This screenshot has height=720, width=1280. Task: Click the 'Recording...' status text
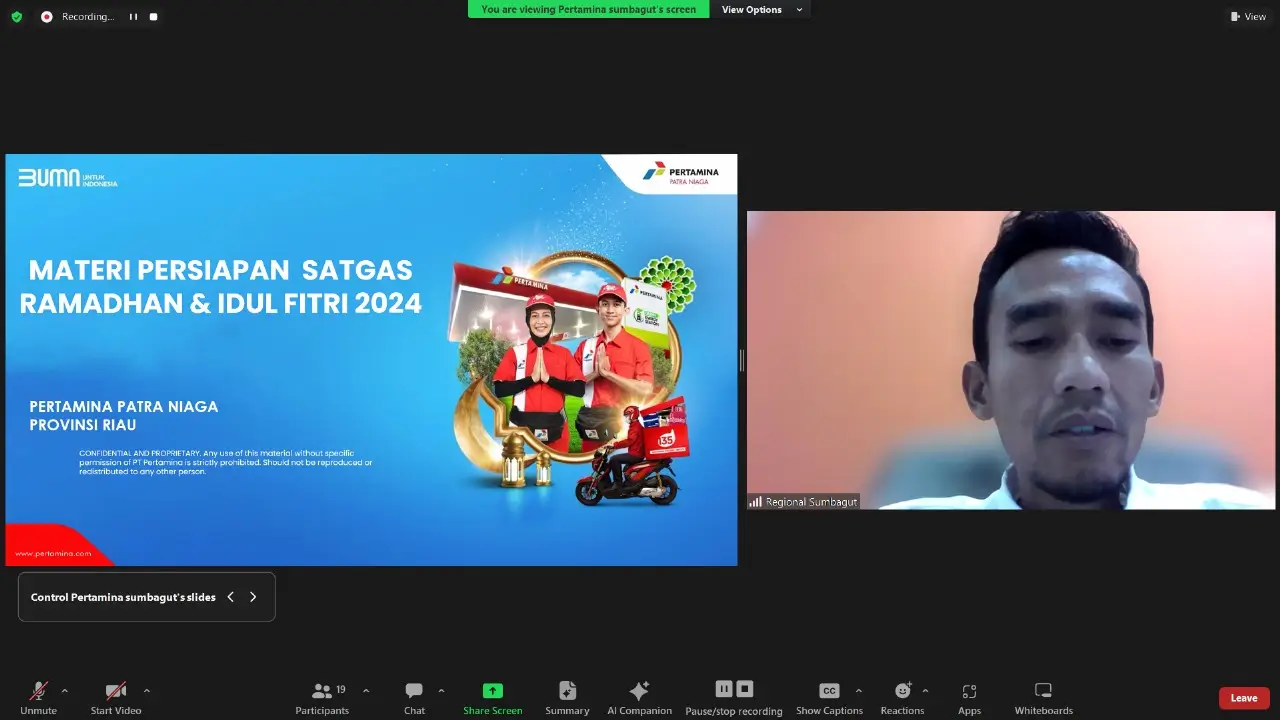coord(88,17)
